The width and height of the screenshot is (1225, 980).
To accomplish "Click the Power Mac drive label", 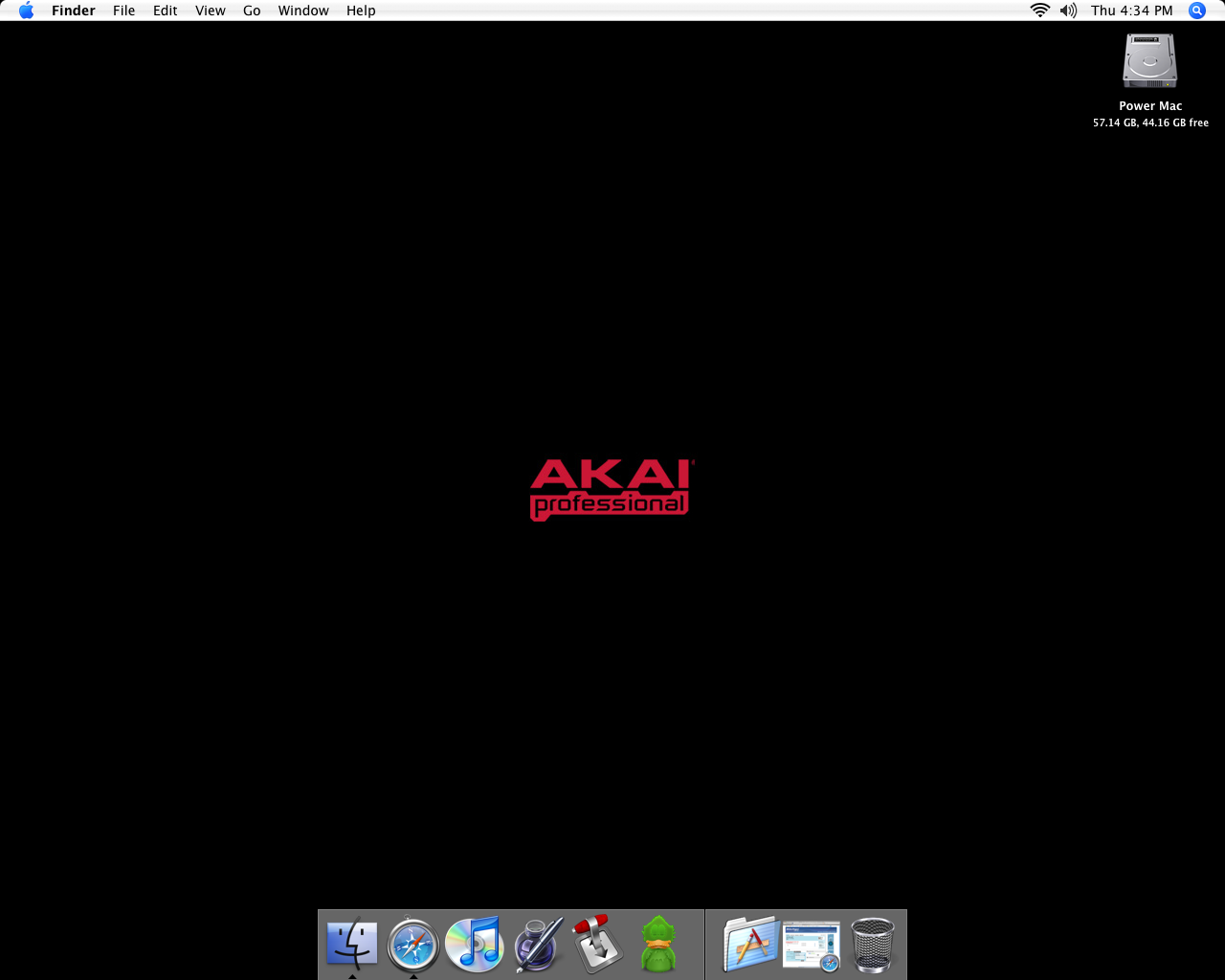I will point(1150,106).
